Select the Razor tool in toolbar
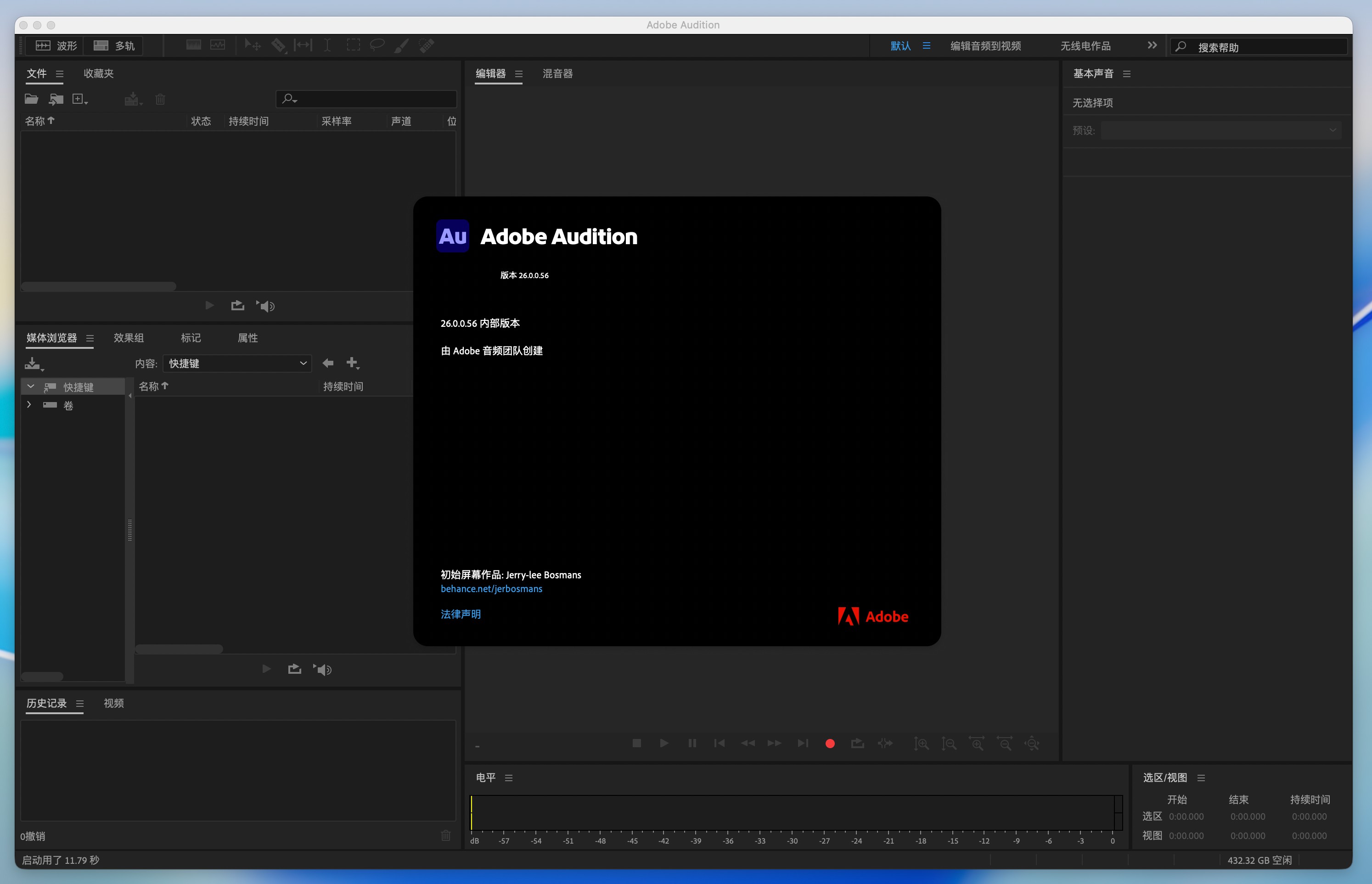 click(x=278, y=45)
